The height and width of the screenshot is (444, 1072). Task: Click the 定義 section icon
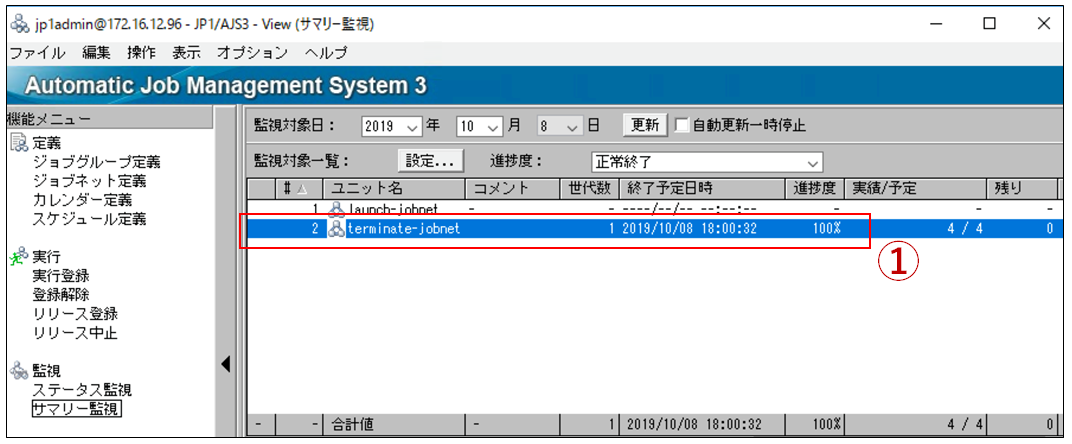pos(18,143)
